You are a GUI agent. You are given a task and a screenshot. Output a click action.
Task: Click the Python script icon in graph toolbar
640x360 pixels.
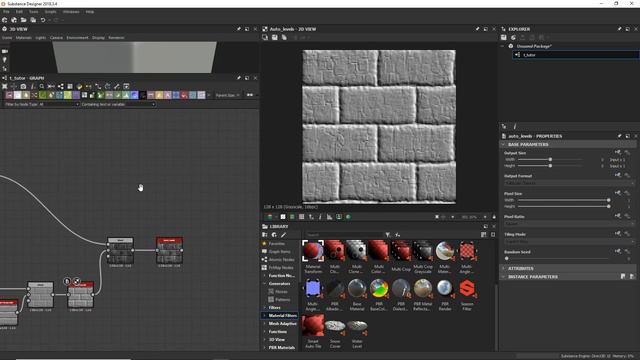coord(79,87)
